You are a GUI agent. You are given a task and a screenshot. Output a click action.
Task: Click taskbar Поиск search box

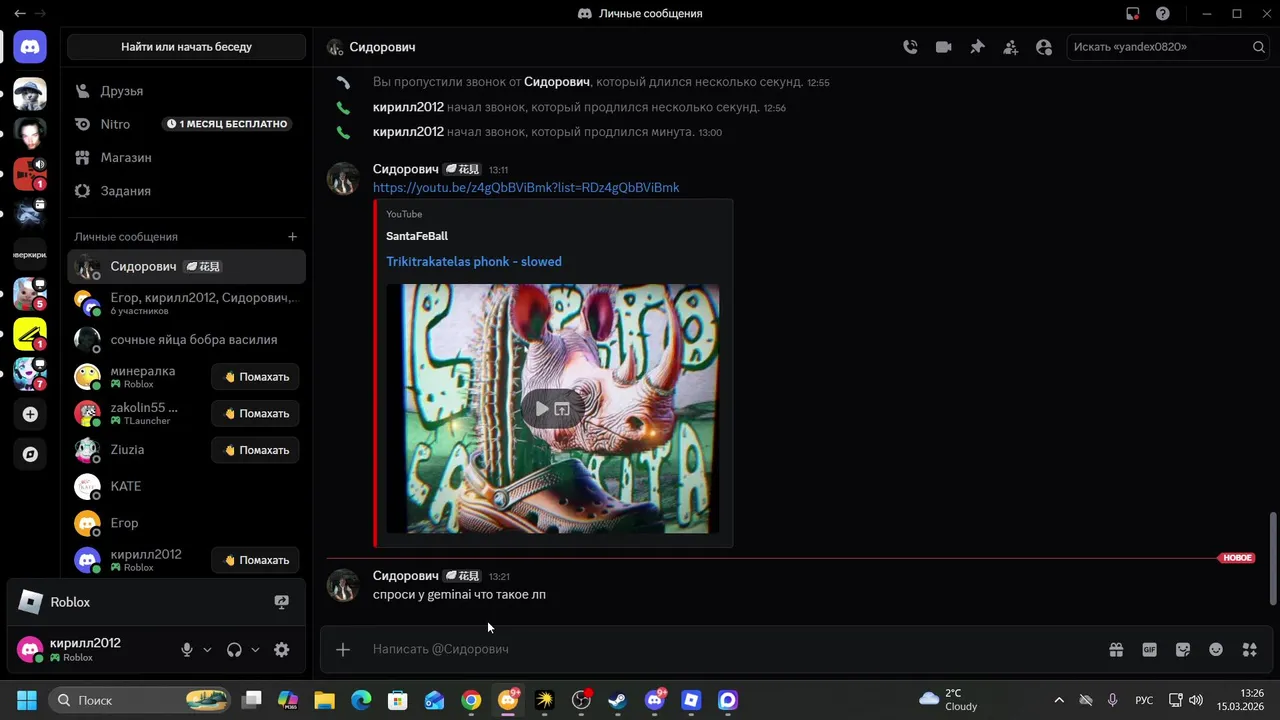pos(139,700)
